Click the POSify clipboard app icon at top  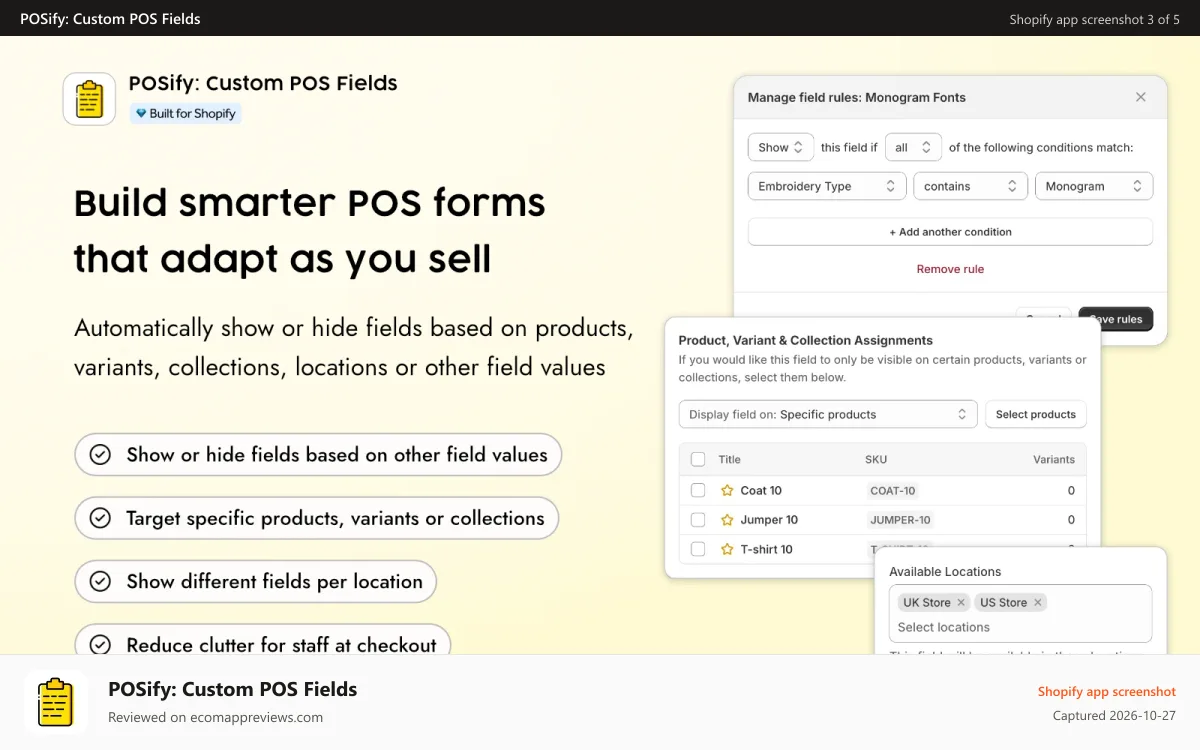click(x=89, y=99)
